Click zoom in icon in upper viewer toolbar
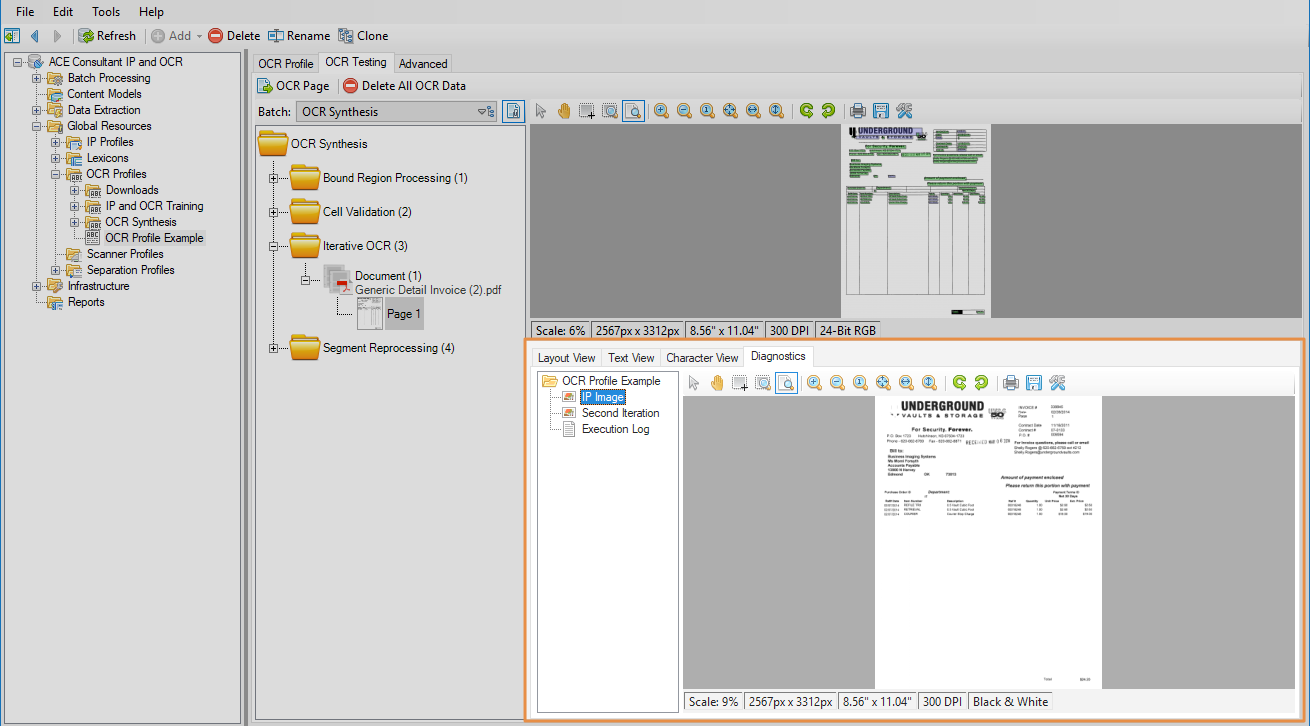1310x726 pixels. (661, 111)
